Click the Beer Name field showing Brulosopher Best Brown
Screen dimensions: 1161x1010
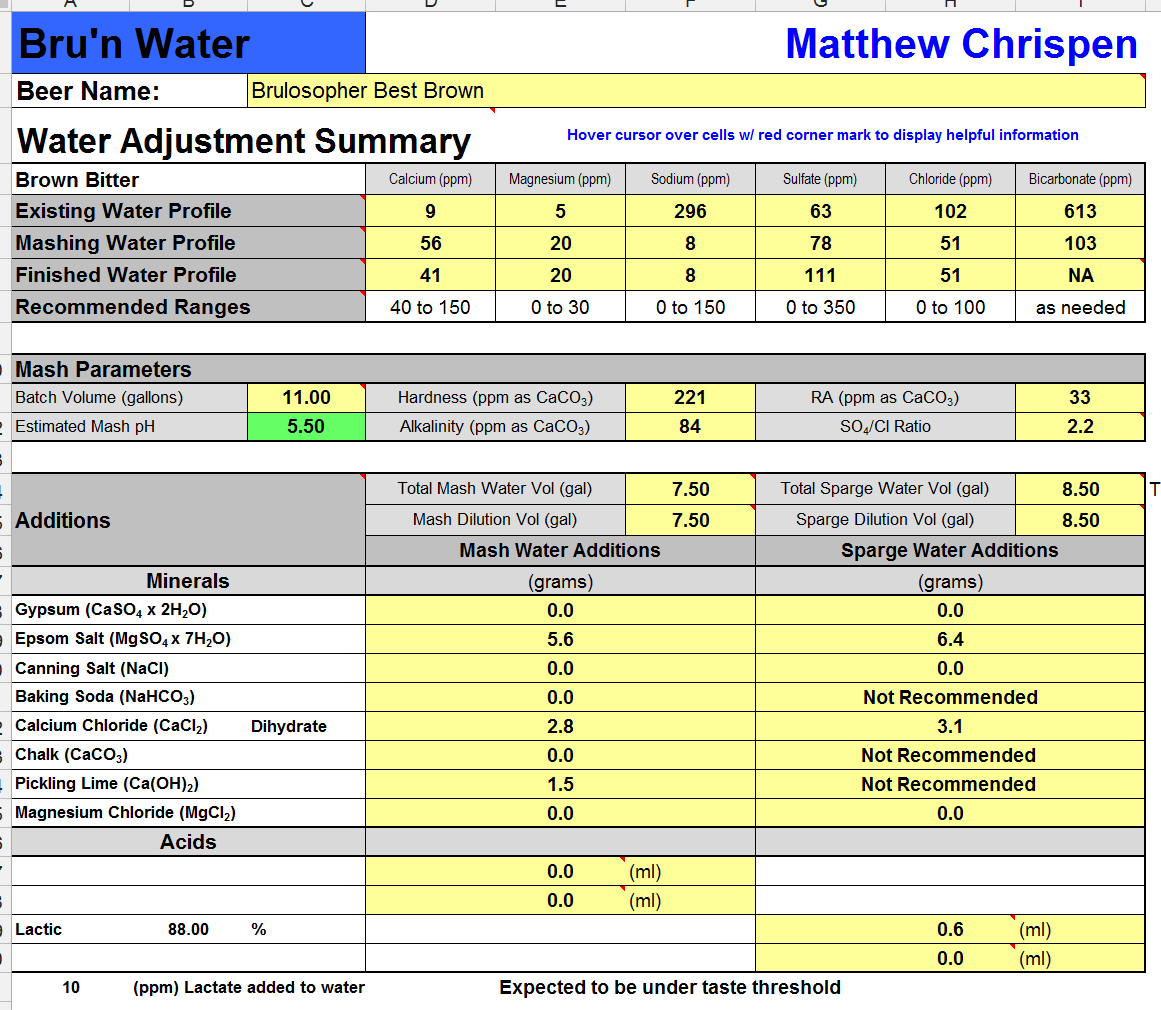click(695, 91)
